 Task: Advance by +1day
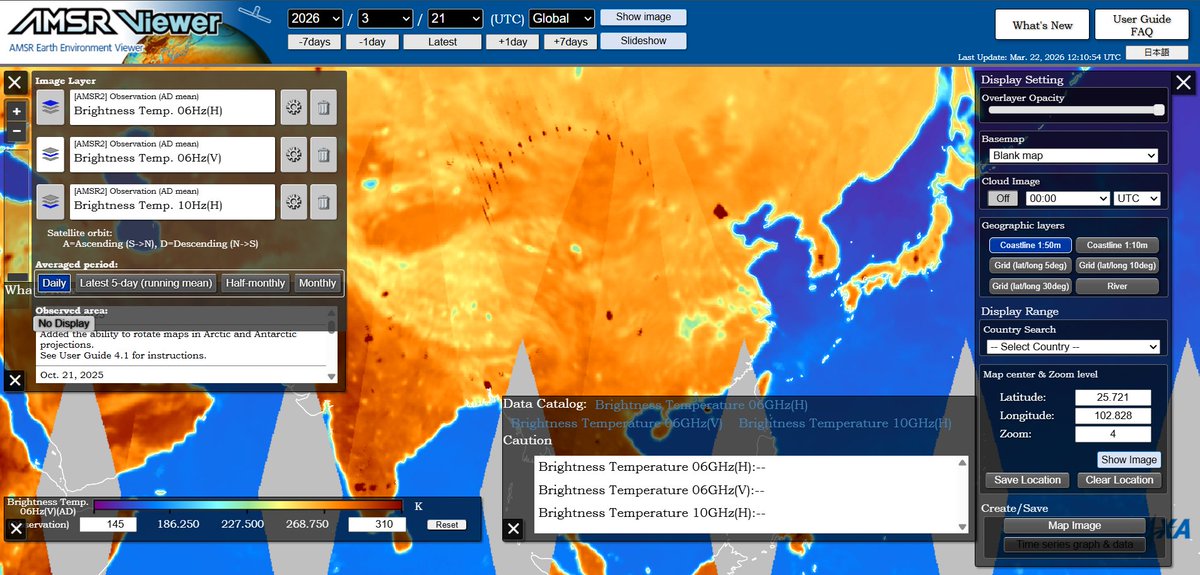point(511,42)
